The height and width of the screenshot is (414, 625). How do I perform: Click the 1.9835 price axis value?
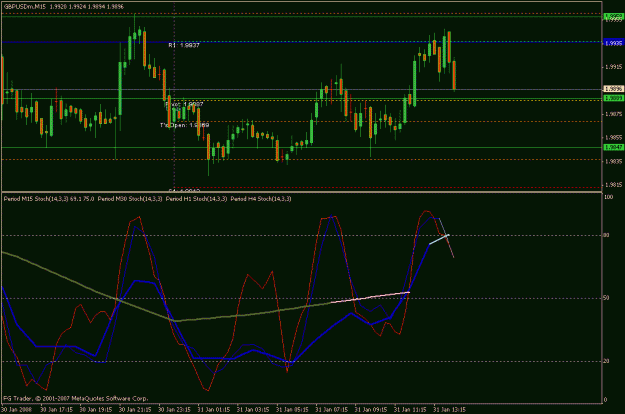point(614,161)
